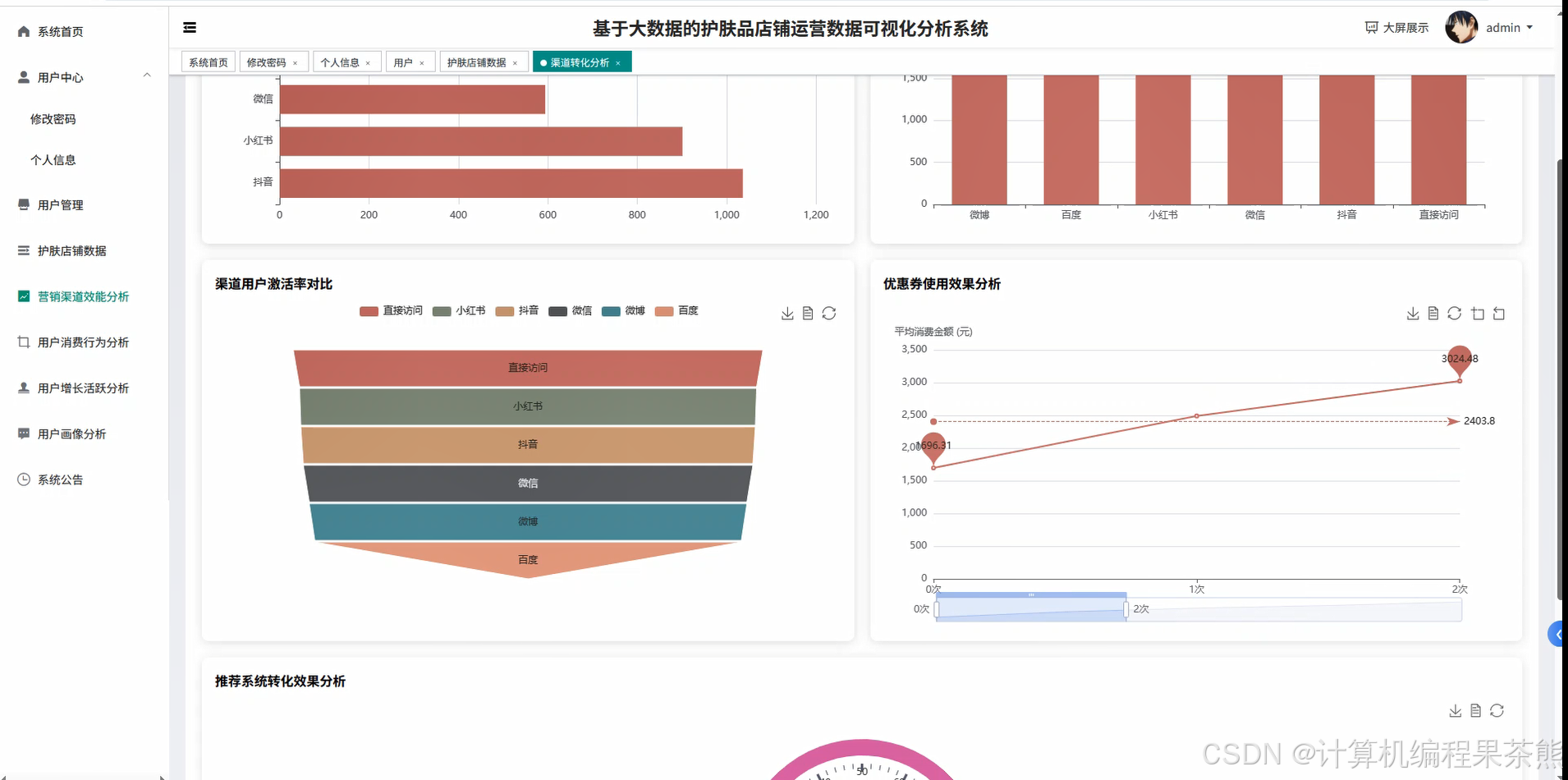Click the selected data zoom range
Image resolution: width=1568 pixels, height=780 pixels.
[x=1031, y=609]
